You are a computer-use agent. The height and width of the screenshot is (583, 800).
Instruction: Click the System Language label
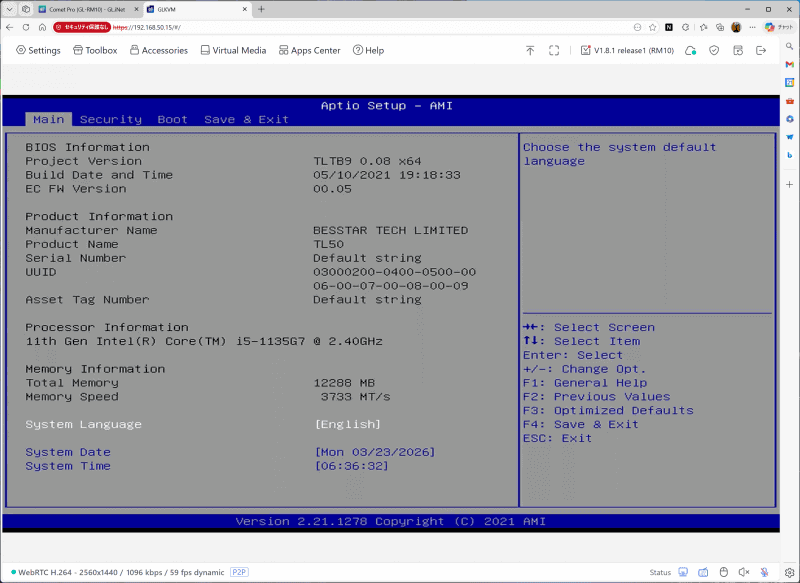click(x=84, y=424)
